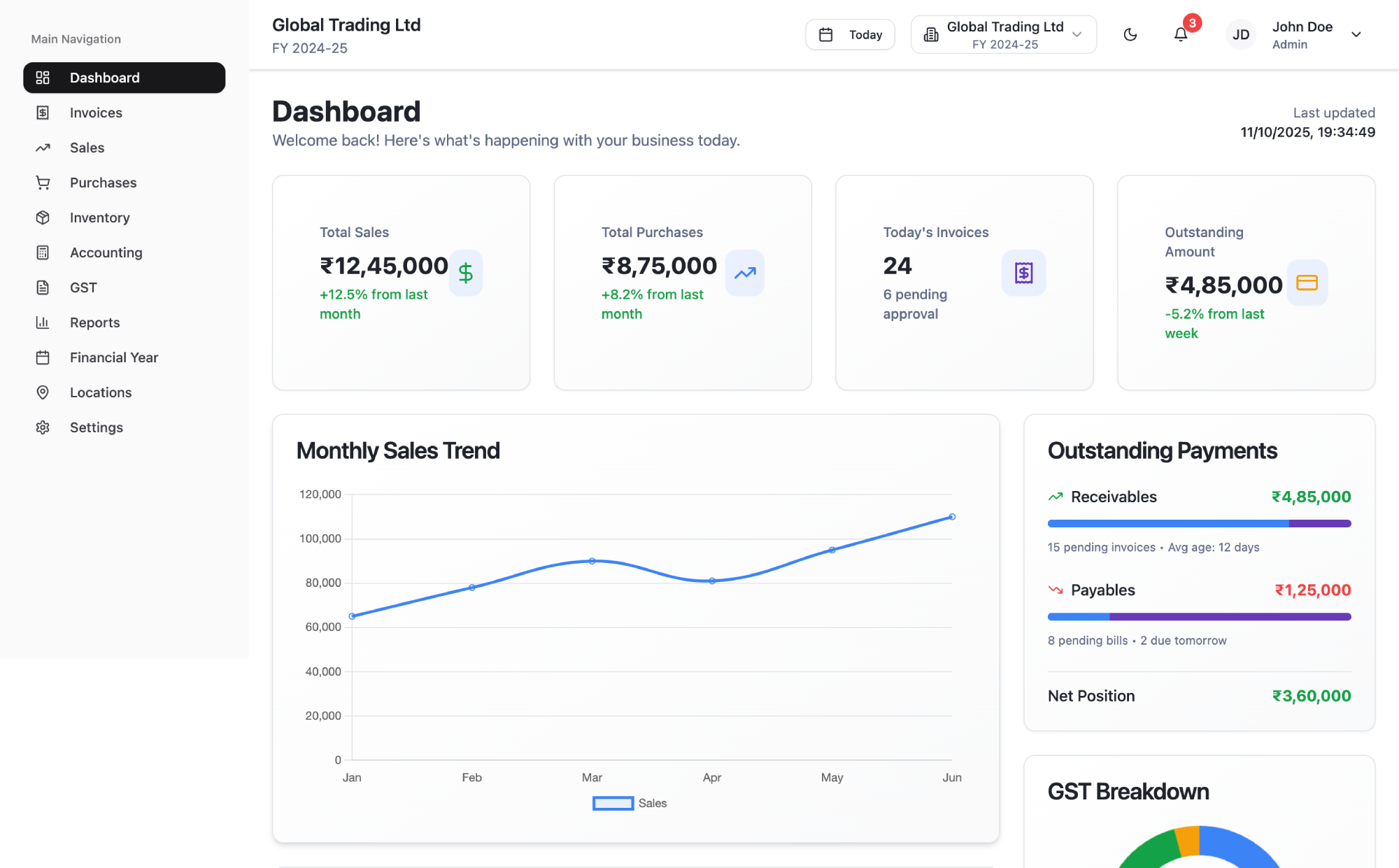
Task: Click the Settings gear icon in sidebar
Action: (x=43, y=427)
